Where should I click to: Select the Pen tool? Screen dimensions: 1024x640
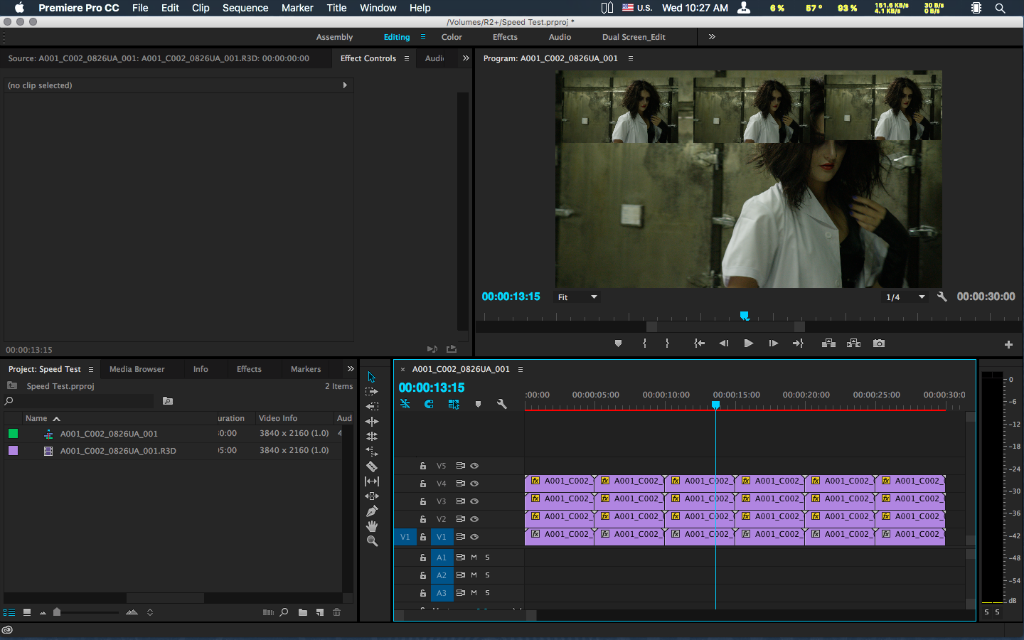(x=372, y=511)
